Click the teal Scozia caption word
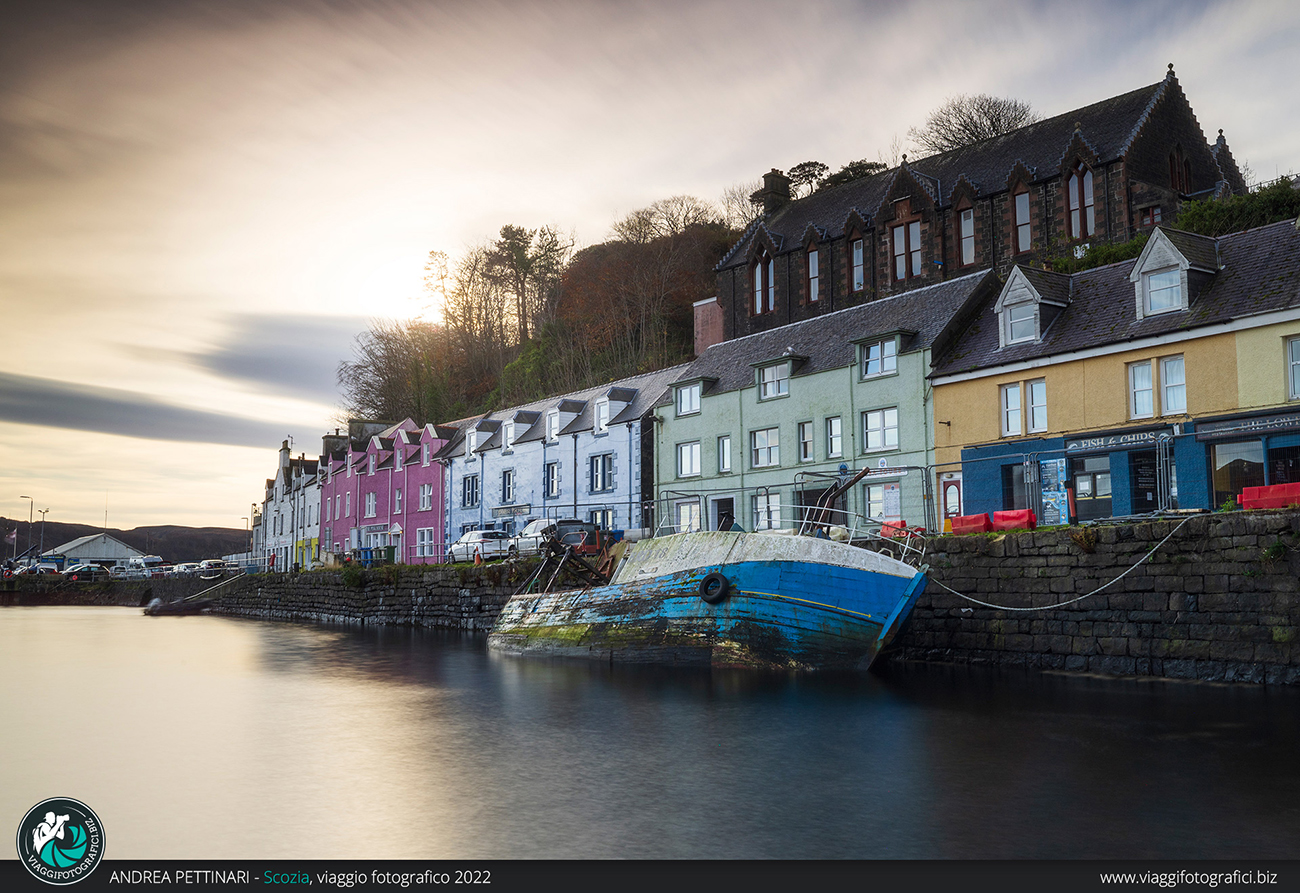This screenshot has height=893, width=1300. [x=285, y=877]
